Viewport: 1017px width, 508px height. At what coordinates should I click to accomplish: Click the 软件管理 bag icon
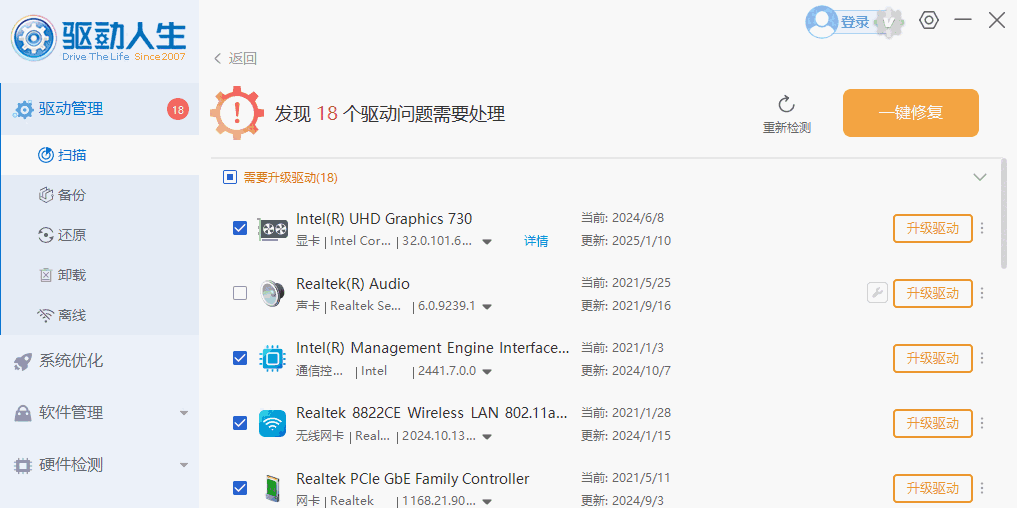coord(23,413)
